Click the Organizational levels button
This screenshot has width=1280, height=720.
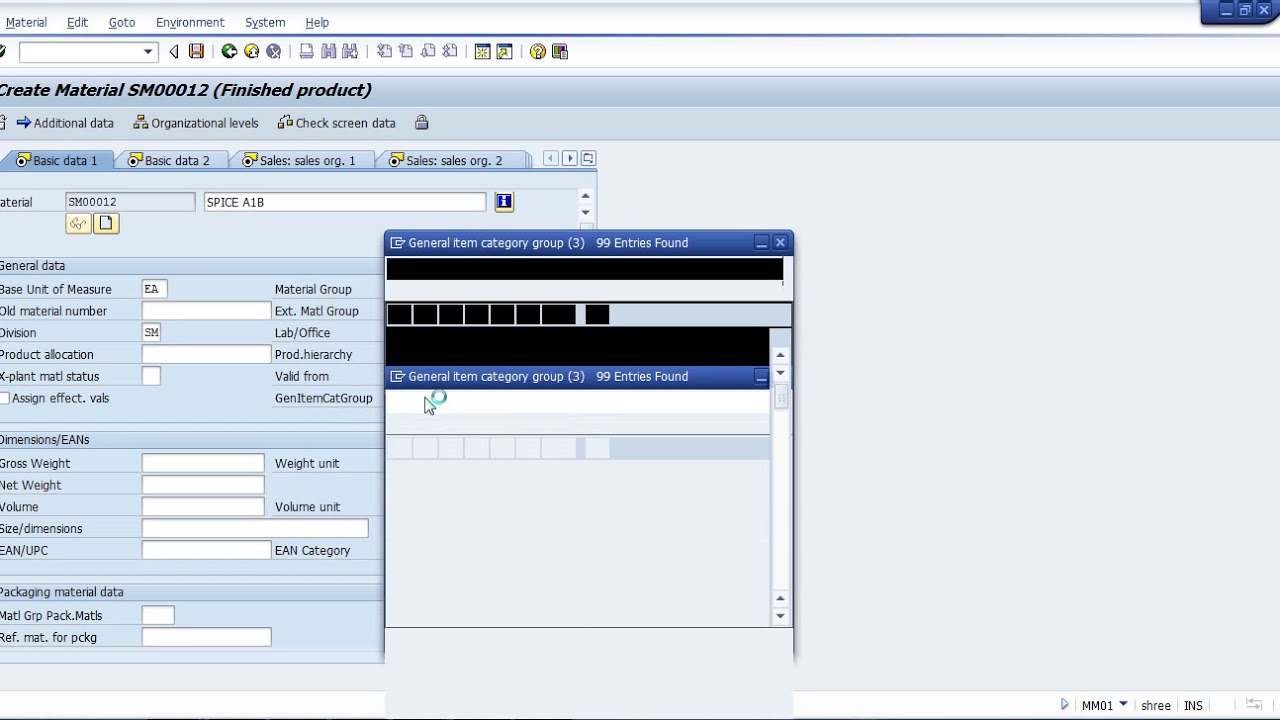196,123
